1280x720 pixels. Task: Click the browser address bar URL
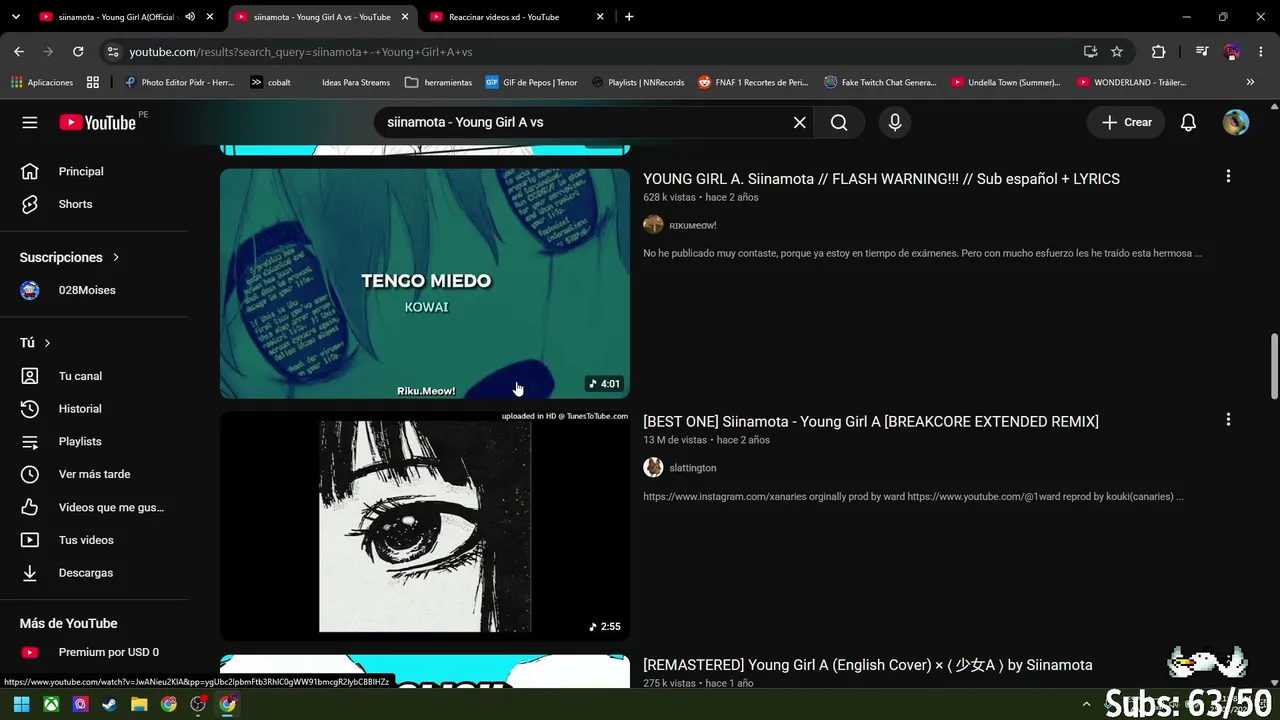[300, 52]
